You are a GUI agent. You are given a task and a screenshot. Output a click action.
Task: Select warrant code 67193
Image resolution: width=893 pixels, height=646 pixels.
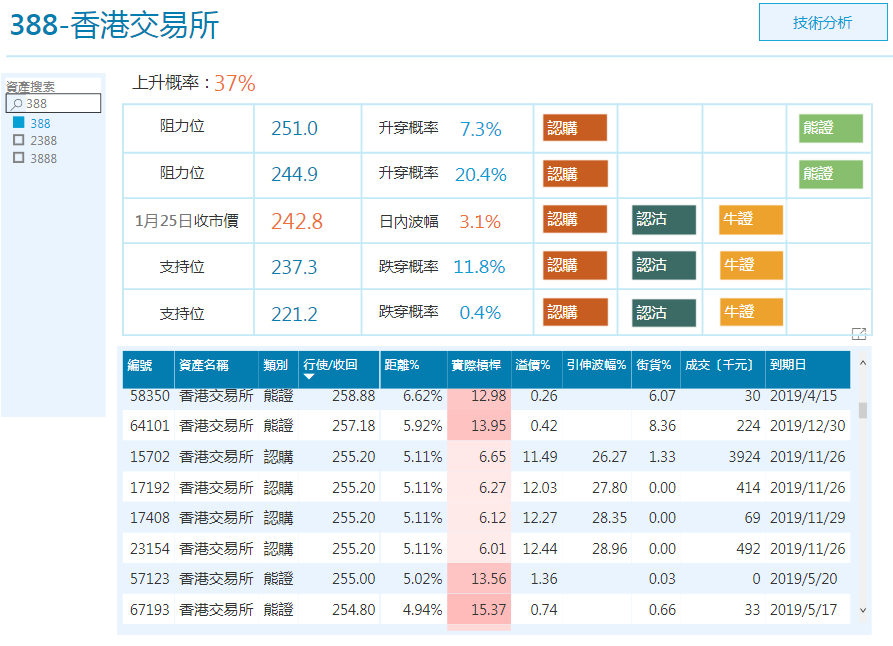(x=150, y=610)
